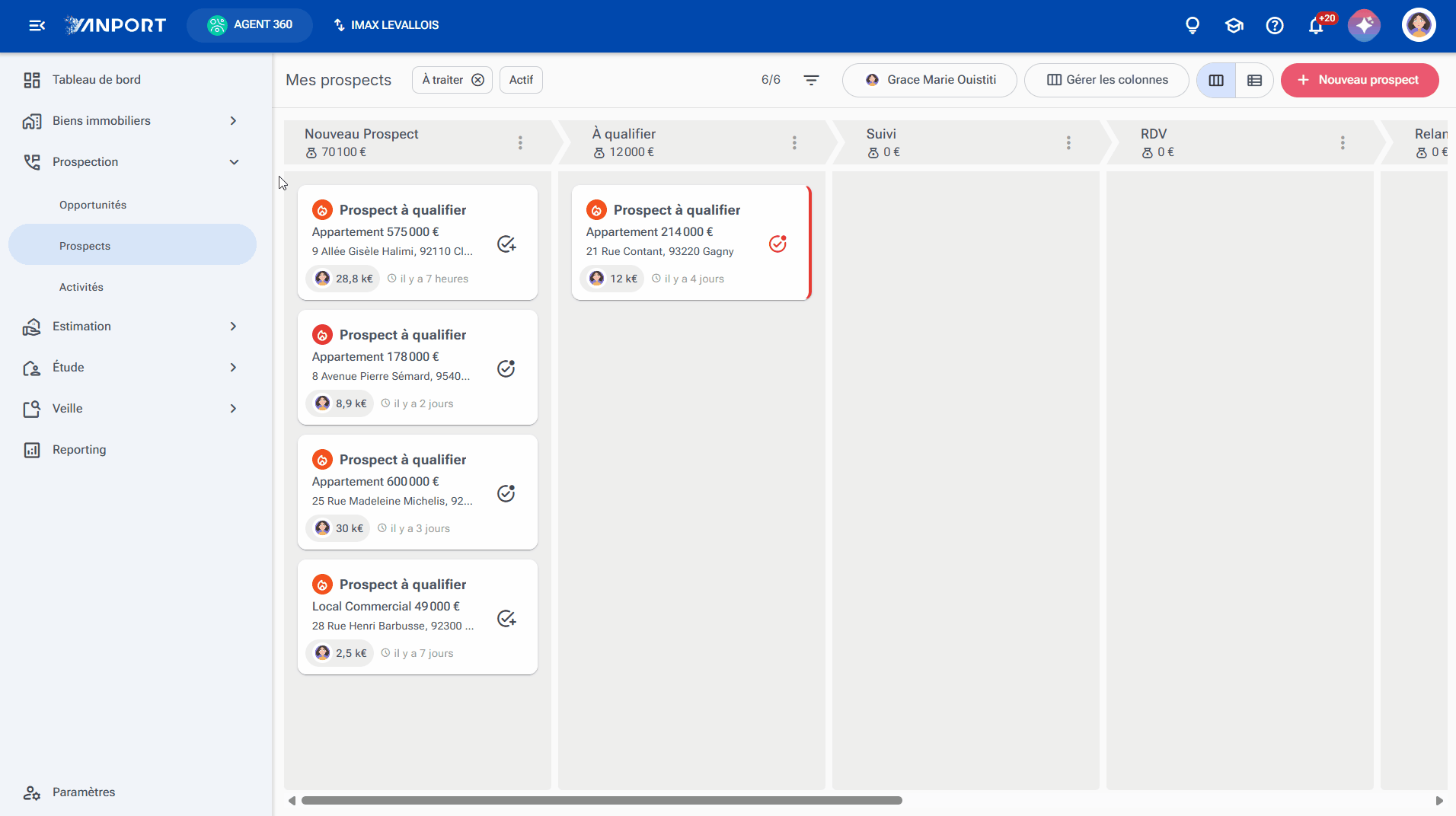This screenshot has width=1456, height=816.
Task: Click red overdue task icon on 214 000 € card
Action: pos(777,244)
